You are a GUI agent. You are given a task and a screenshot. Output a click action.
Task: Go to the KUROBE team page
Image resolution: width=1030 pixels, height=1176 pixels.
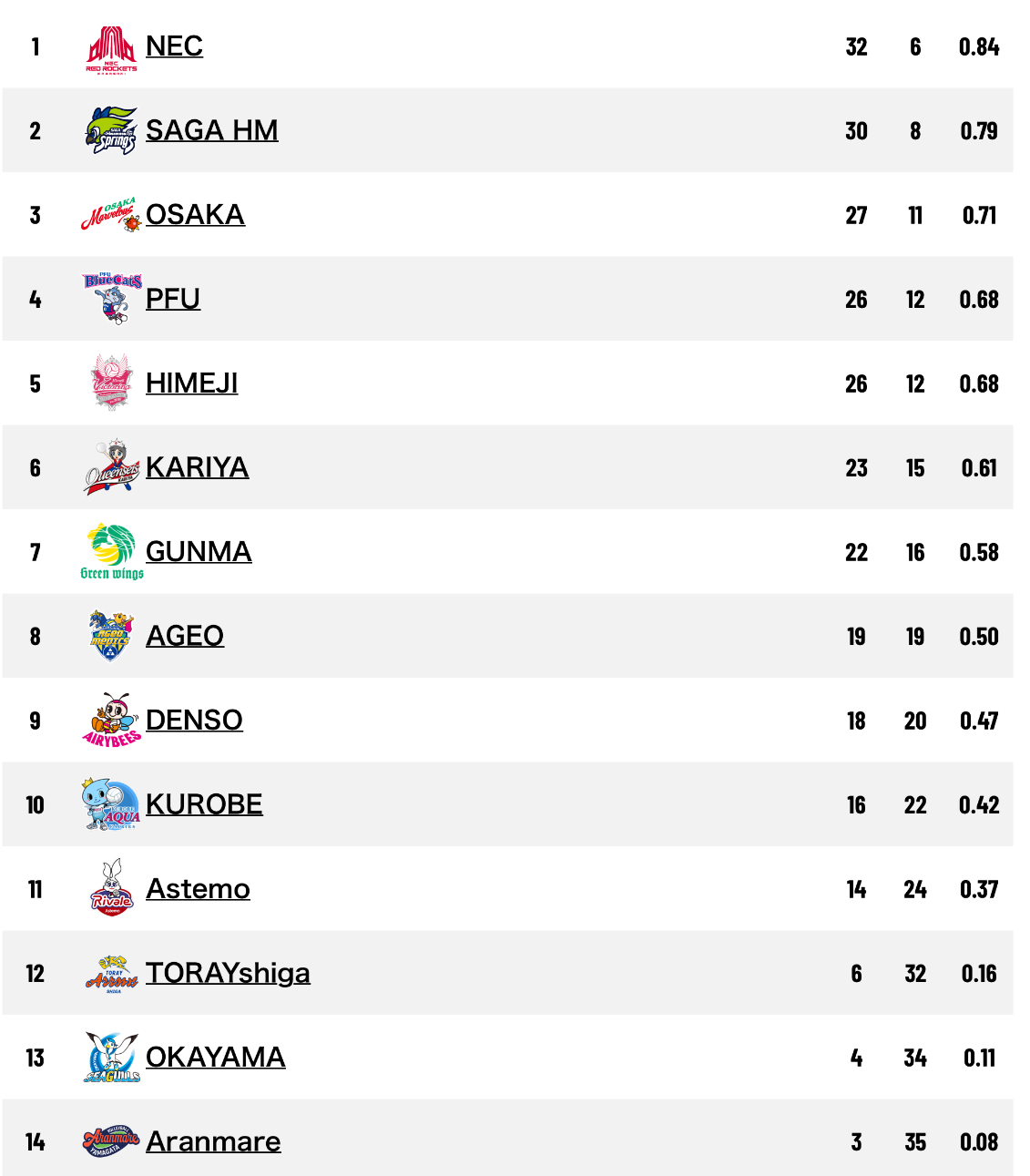click(204, 805)
